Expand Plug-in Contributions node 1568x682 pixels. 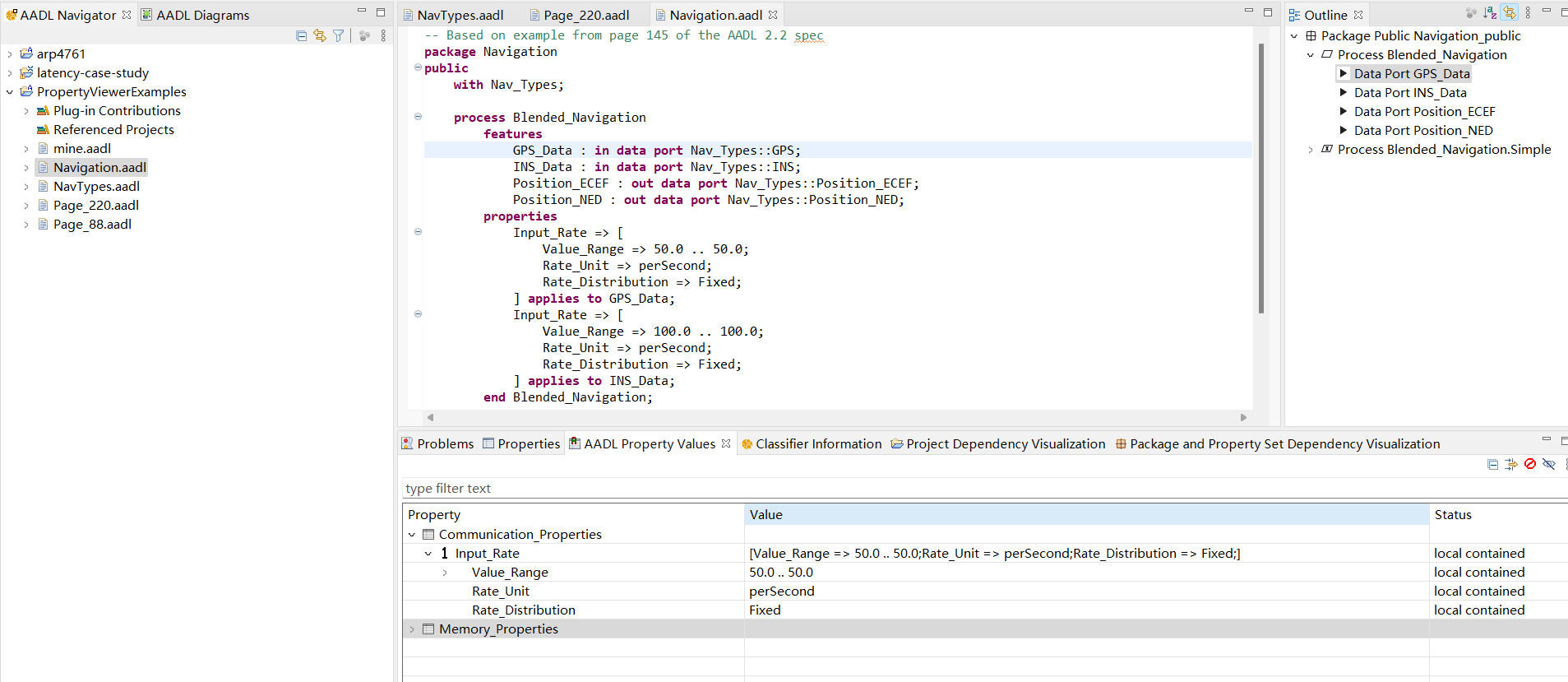[x=26, y=111]
